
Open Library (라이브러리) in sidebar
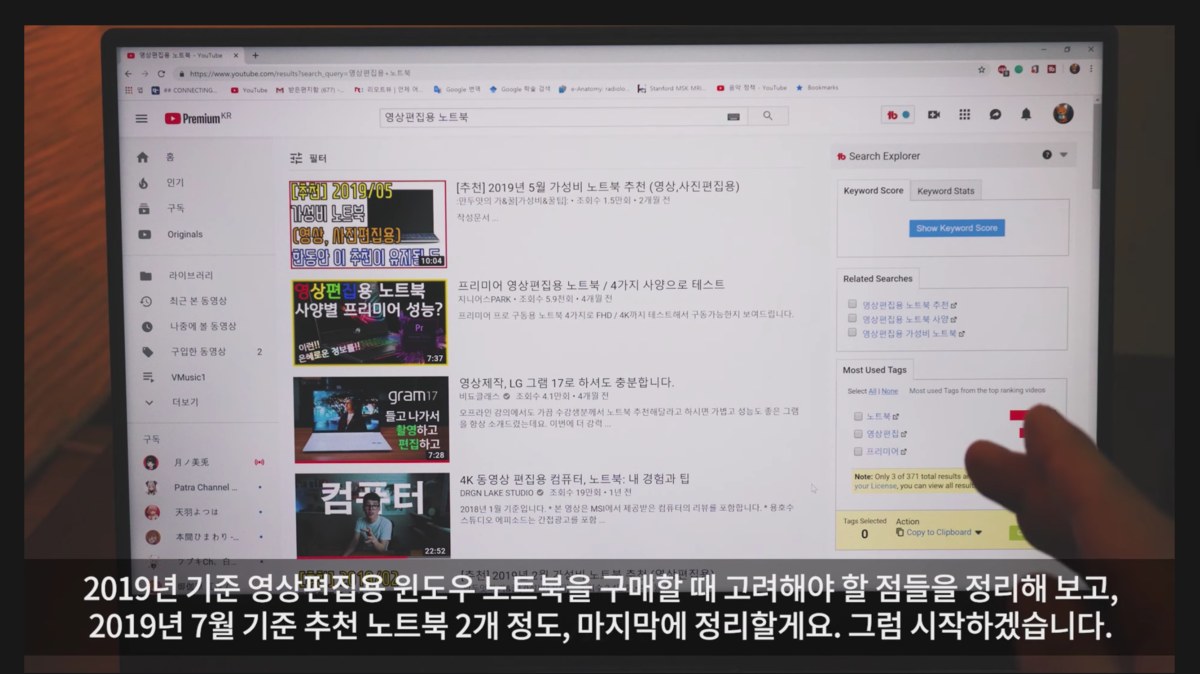click(x=190, y=276)
